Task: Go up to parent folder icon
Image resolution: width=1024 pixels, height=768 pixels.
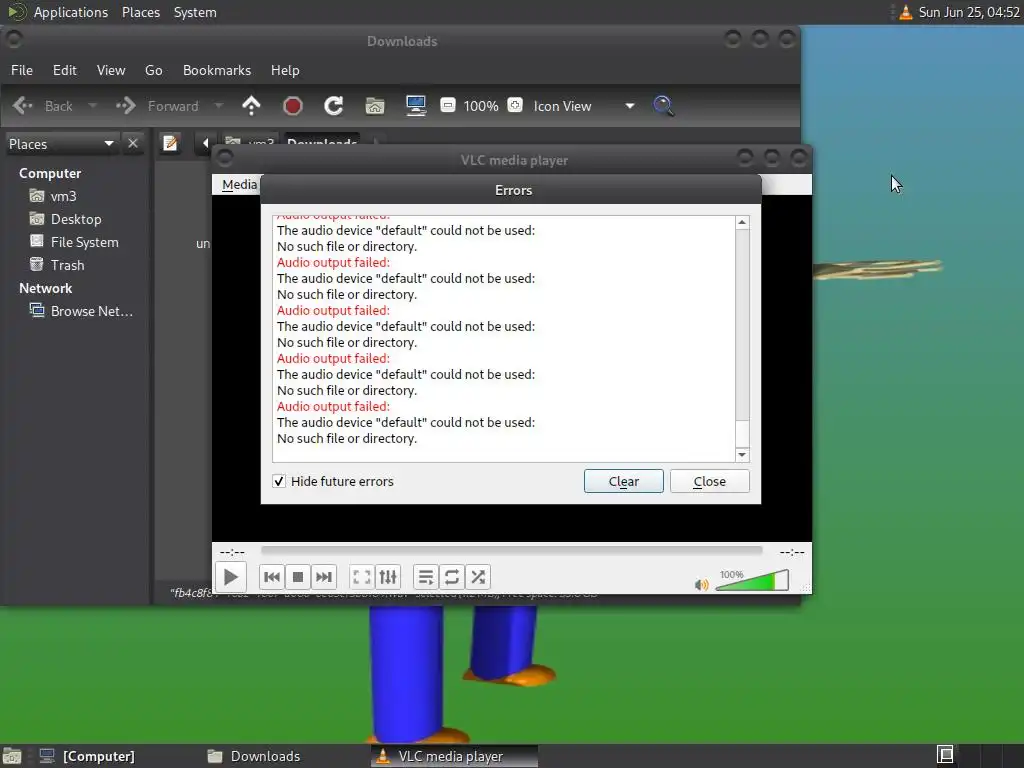Action: click(251, 106)
